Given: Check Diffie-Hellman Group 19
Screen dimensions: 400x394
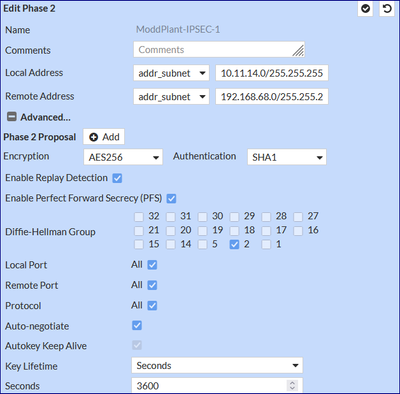Looking at the screenshot, I should tap(202, 231).
